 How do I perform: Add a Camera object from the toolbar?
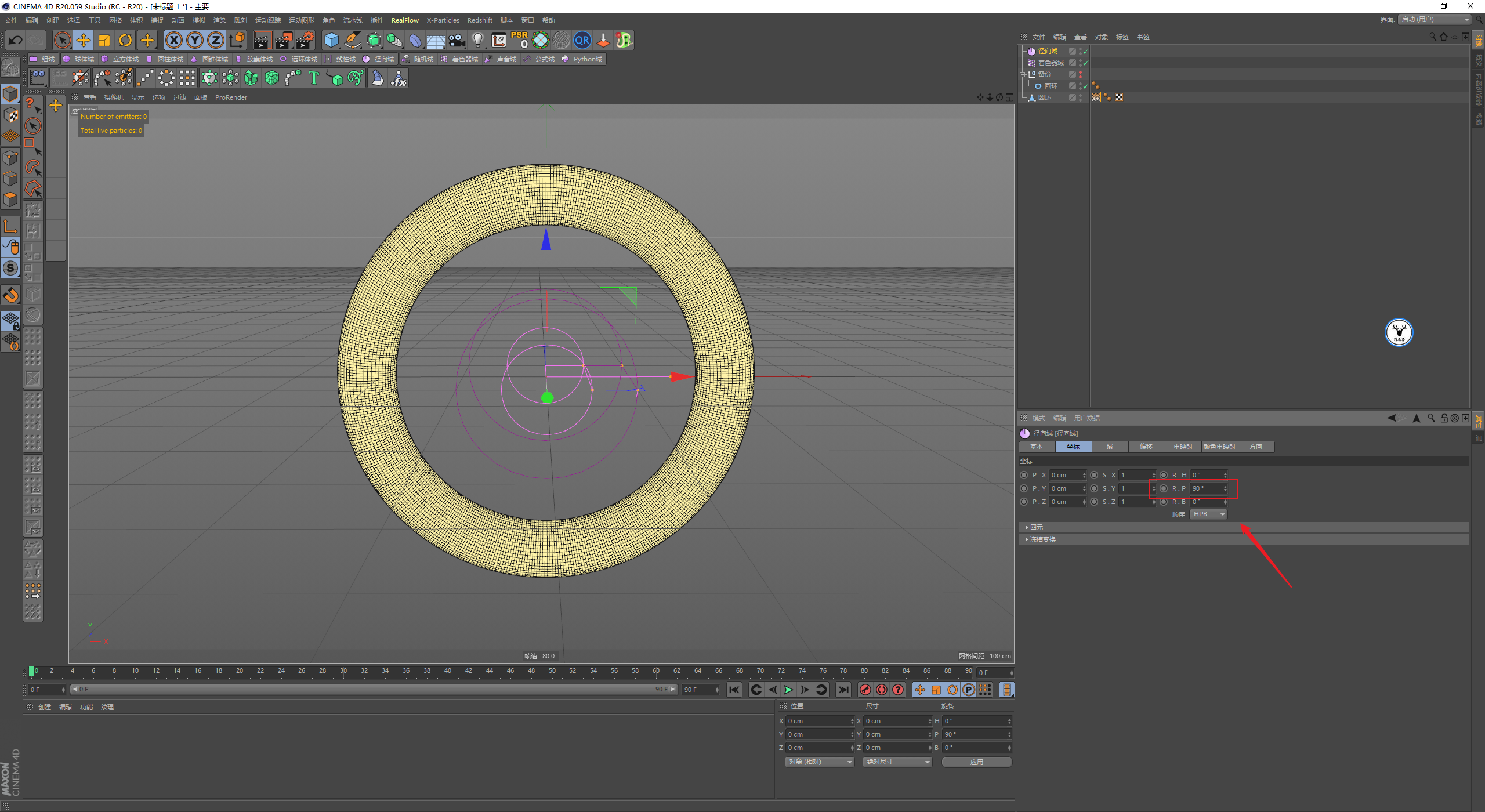(x=457, y=40)
